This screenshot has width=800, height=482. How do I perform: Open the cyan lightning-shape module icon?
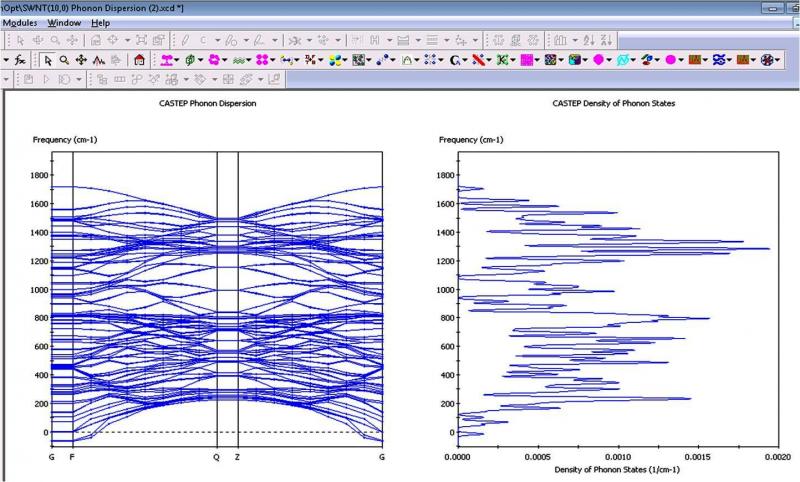tap(622, 60)
